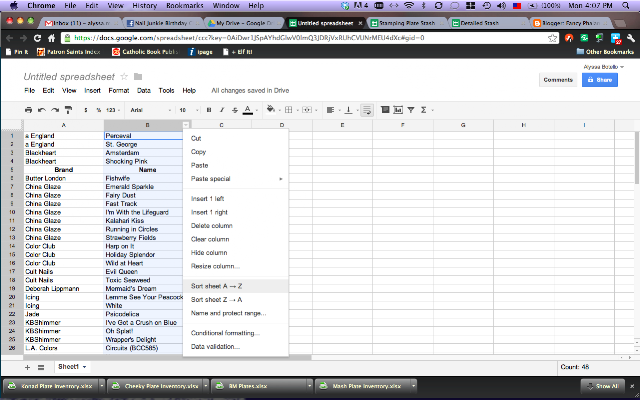The height and width of the screenshot is (400, 640).
Task: Switch to Stamping Plate Stash browser tab
Action: point(407,23)
